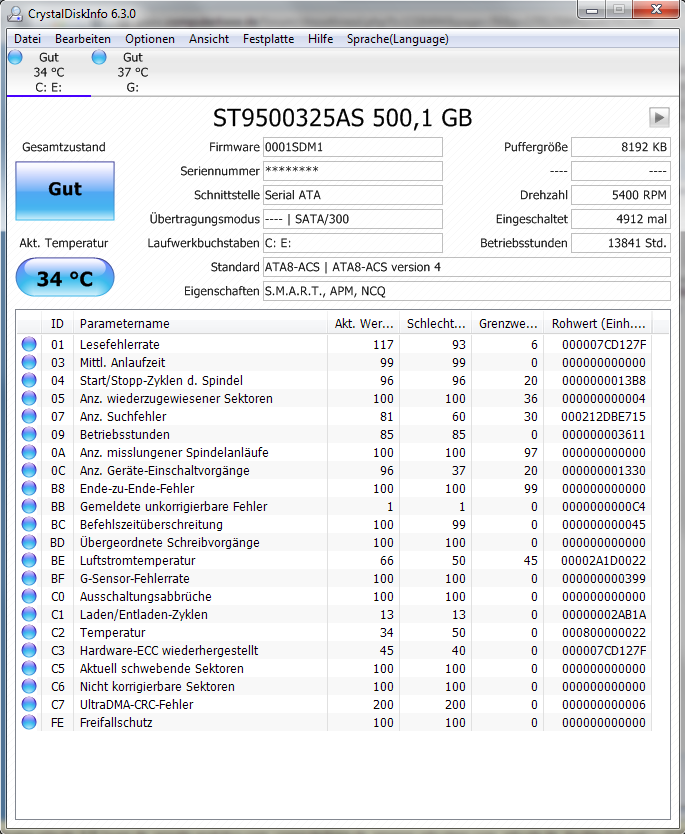Viewport: 685px width, 834px height.
Task: Click the blue Gut health status button
Action: coord(65,190)
